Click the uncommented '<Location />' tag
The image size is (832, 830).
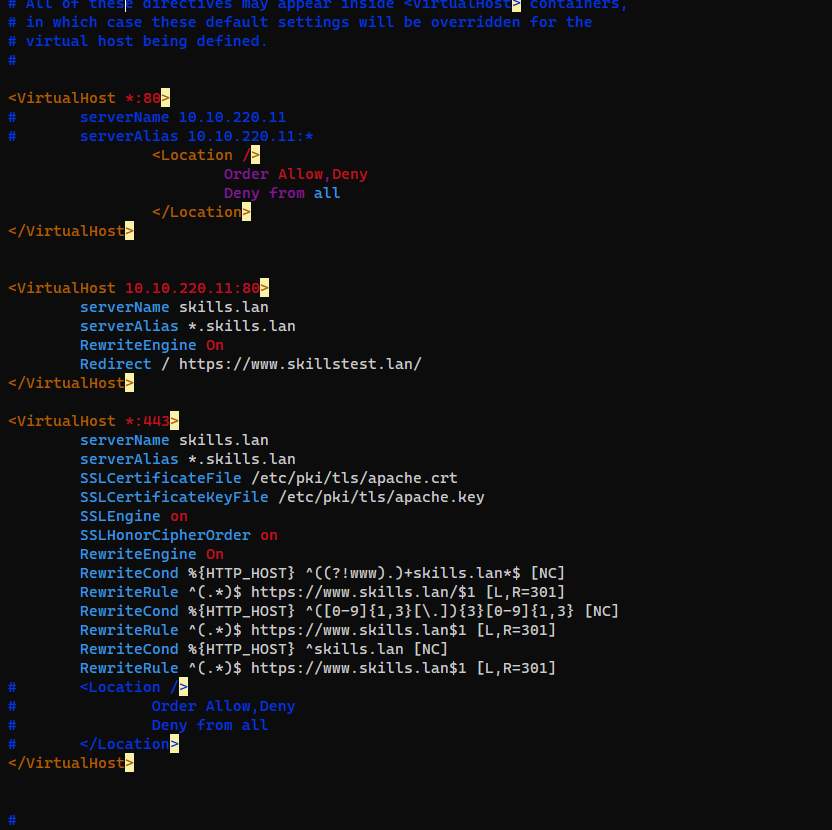pyautogui.click(x=206, y=155)
